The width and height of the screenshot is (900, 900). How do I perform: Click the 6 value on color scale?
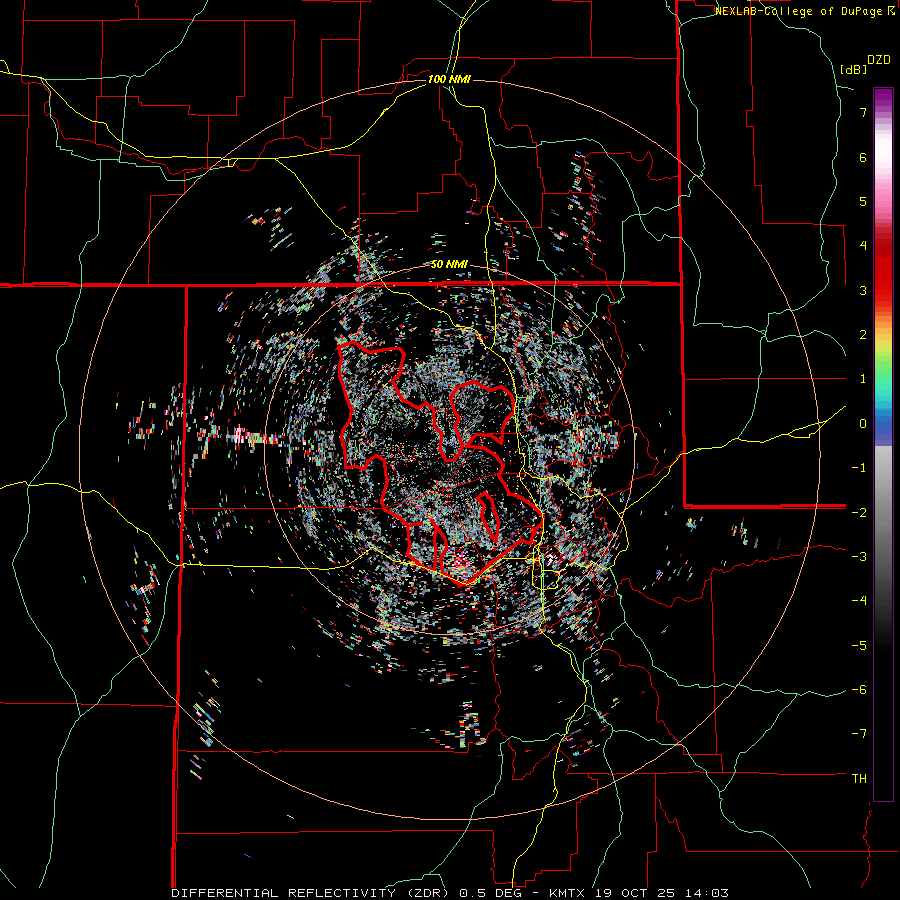(x=863, y=157)
